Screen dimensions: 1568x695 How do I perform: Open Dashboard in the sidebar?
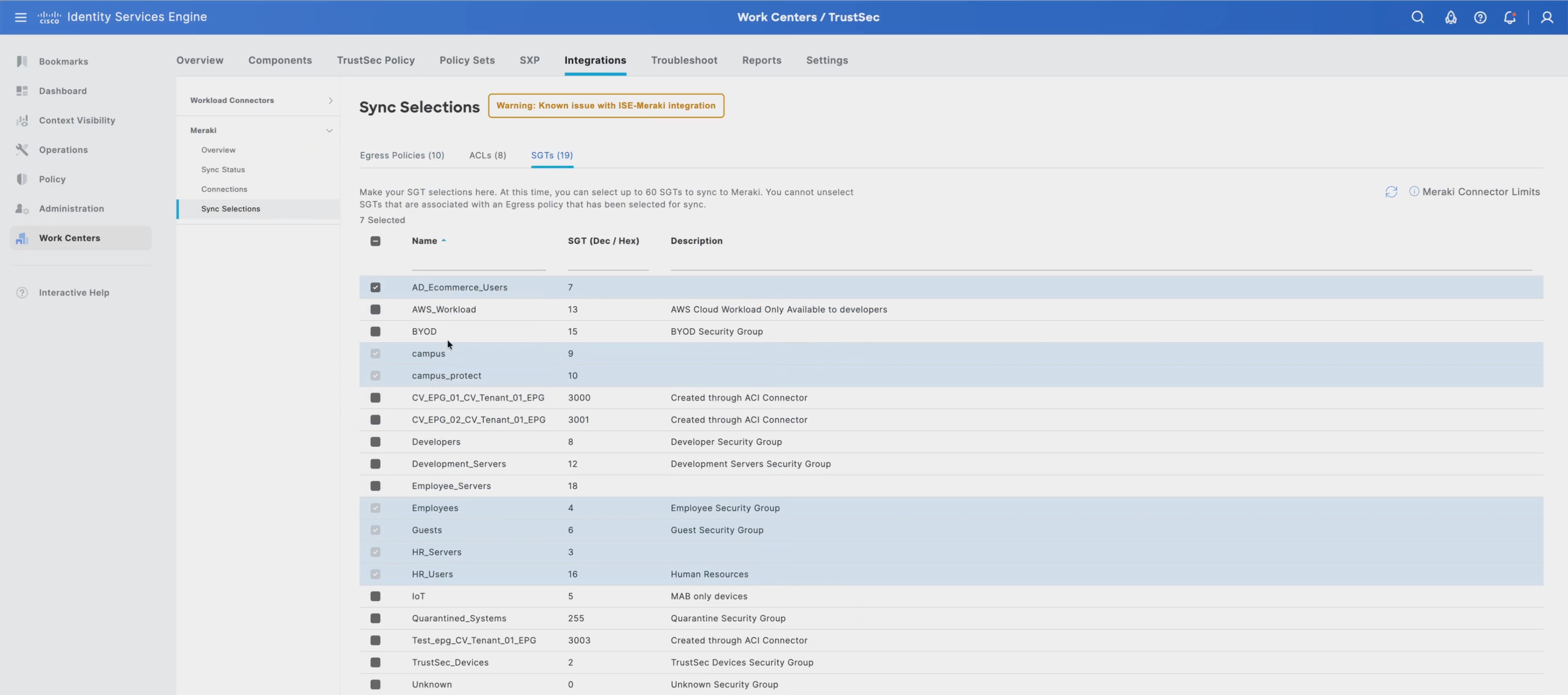tap(63, 91)
